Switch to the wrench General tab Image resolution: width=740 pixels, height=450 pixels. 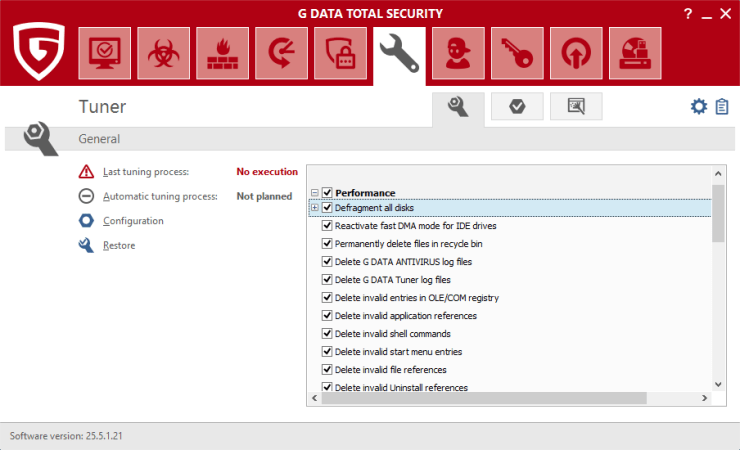(458, 107)
